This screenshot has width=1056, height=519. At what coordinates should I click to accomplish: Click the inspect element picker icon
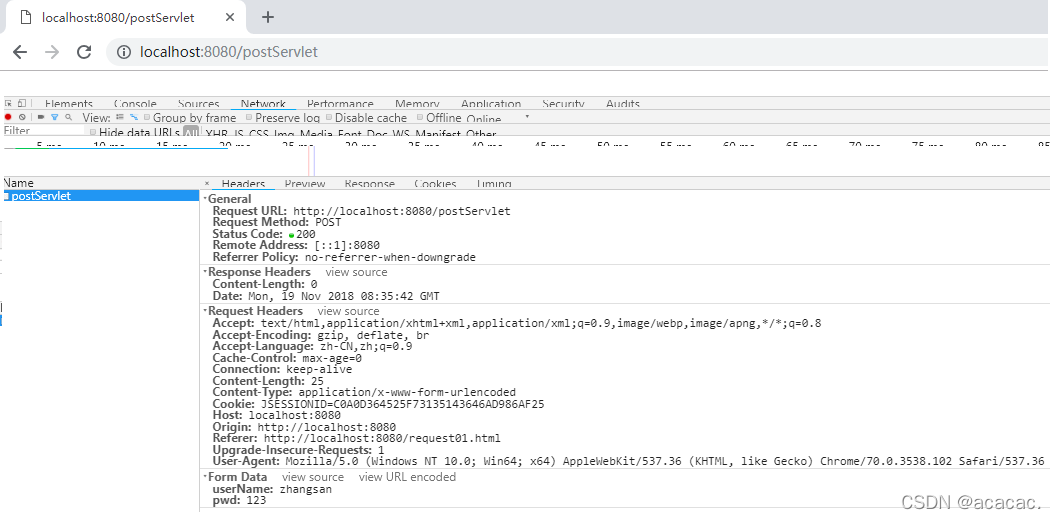click(x=8, y=104)
